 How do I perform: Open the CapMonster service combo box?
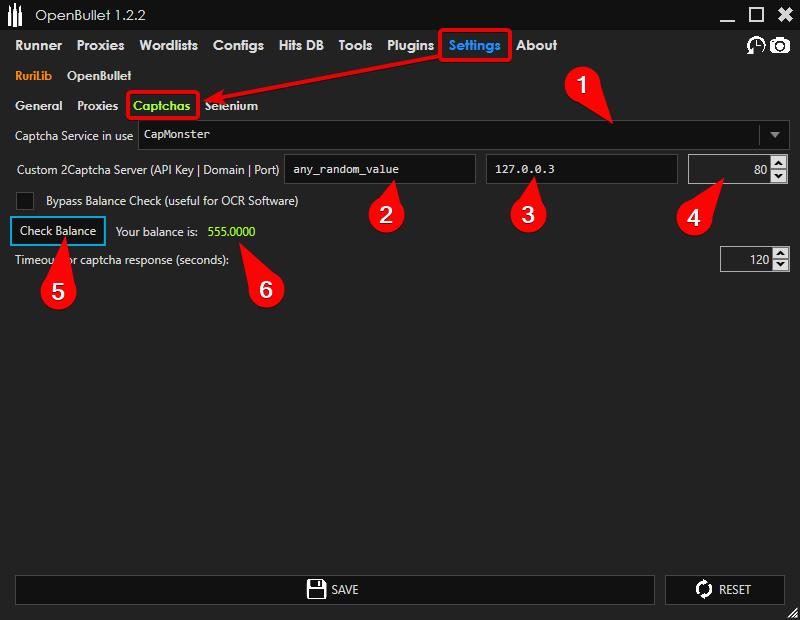click(463, 135)
